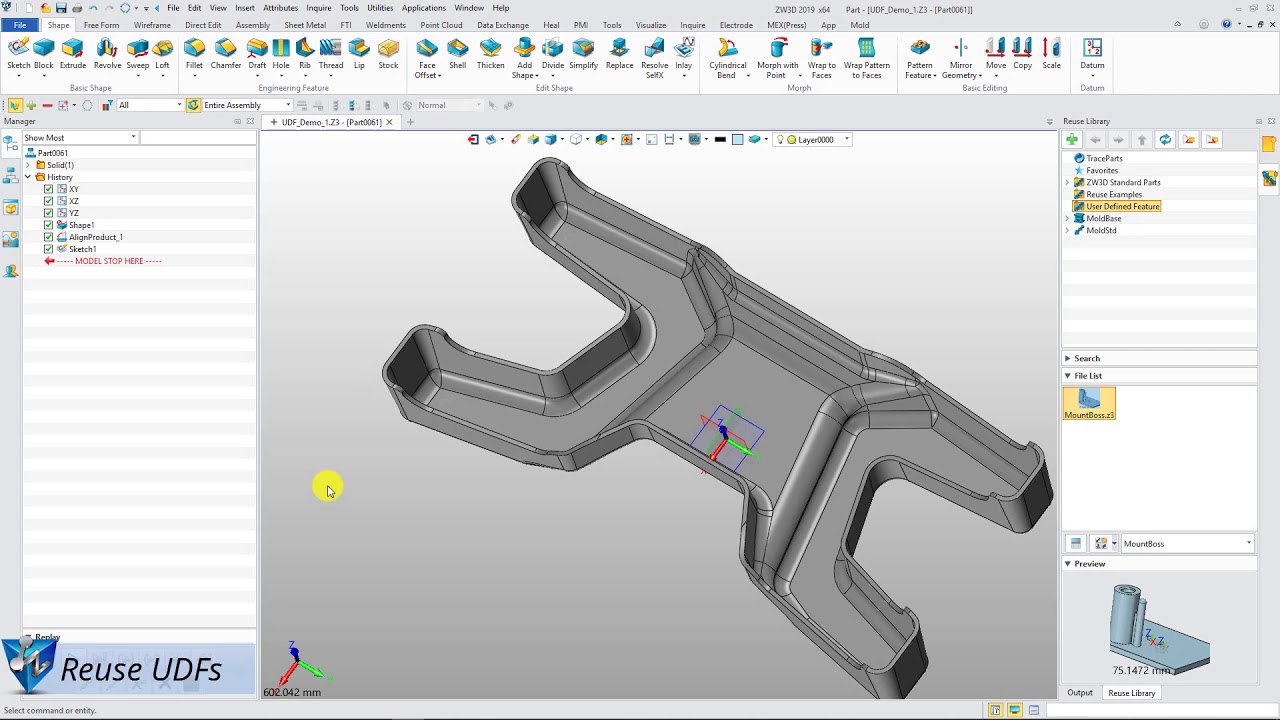The width and height of the screenshot is (1280, 720).
Task: Select the Favorites library entry
Action: 1102,171
